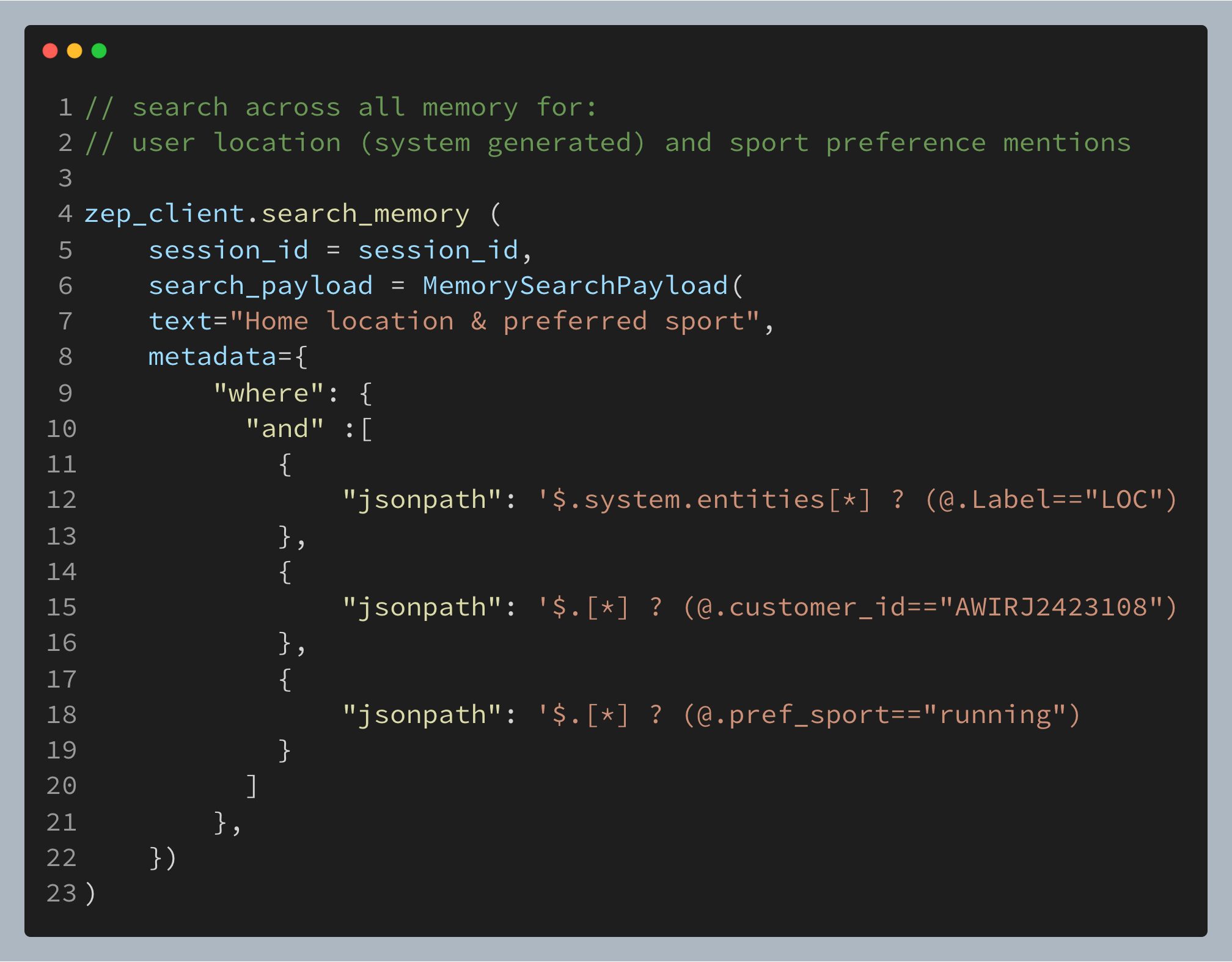Screen dimensions: 1232x962
Task: Click the metadata keyword argument
Action: coord(212,357)
